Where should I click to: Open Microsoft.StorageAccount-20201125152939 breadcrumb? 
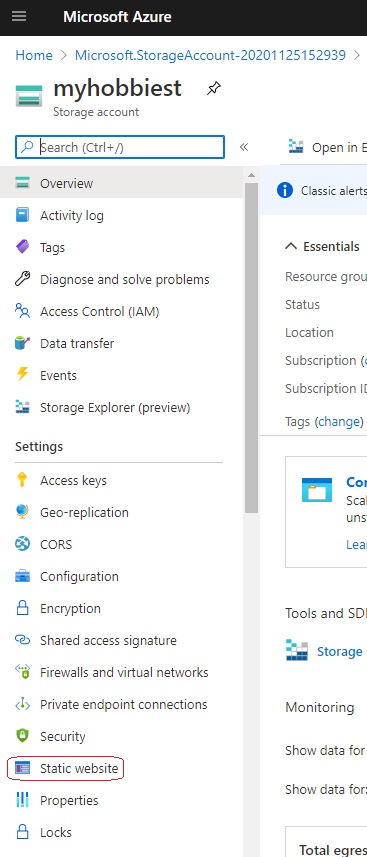click(211, 55)
